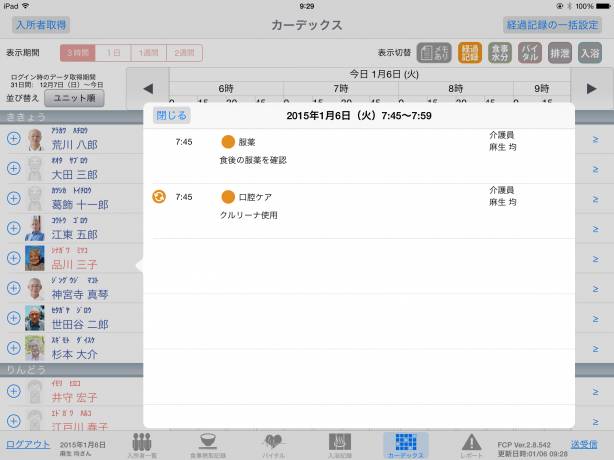The width and height of the screenshot is (614, 460).
Task: Open the バイタル heart icon in bottom bar
Action: (274, 445)
